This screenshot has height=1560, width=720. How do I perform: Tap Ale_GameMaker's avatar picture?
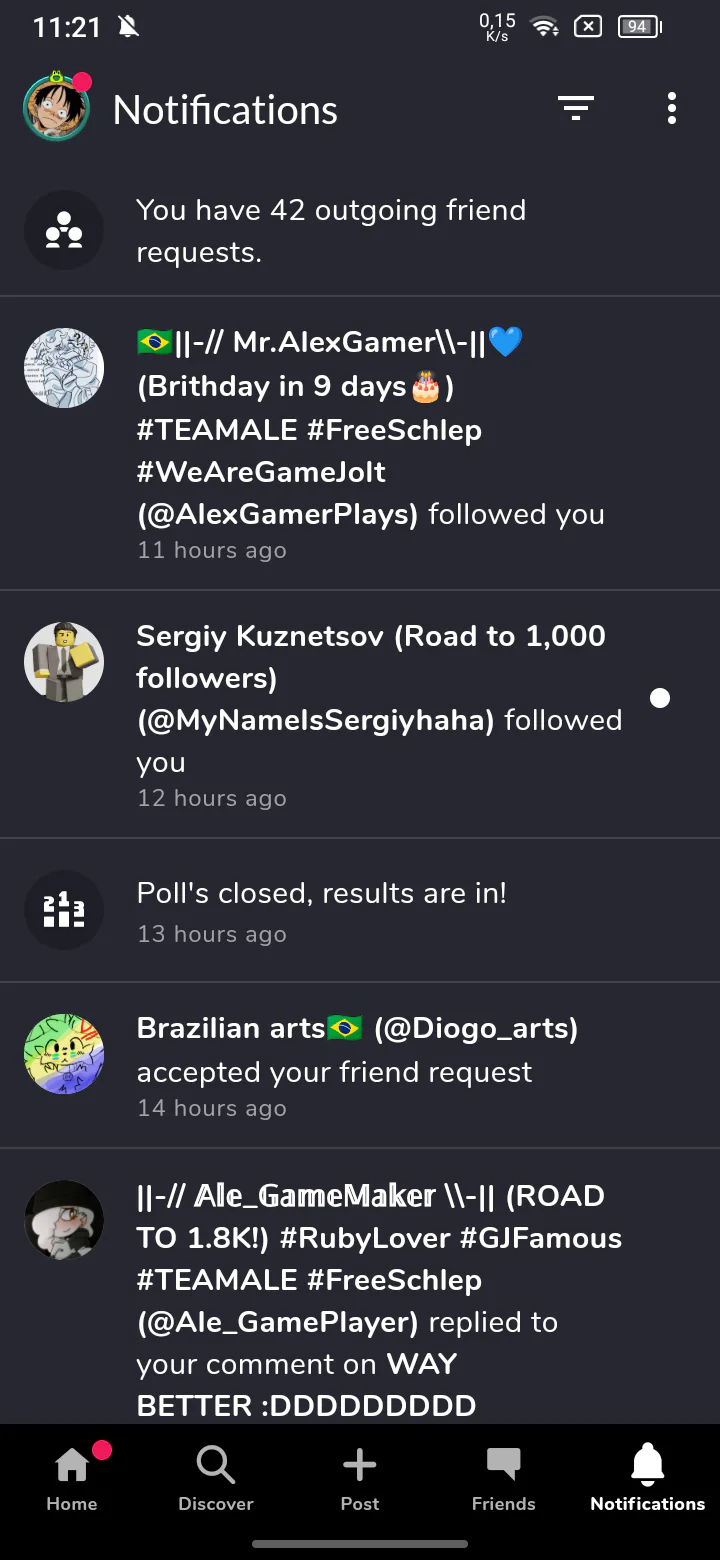[64, 1220]
